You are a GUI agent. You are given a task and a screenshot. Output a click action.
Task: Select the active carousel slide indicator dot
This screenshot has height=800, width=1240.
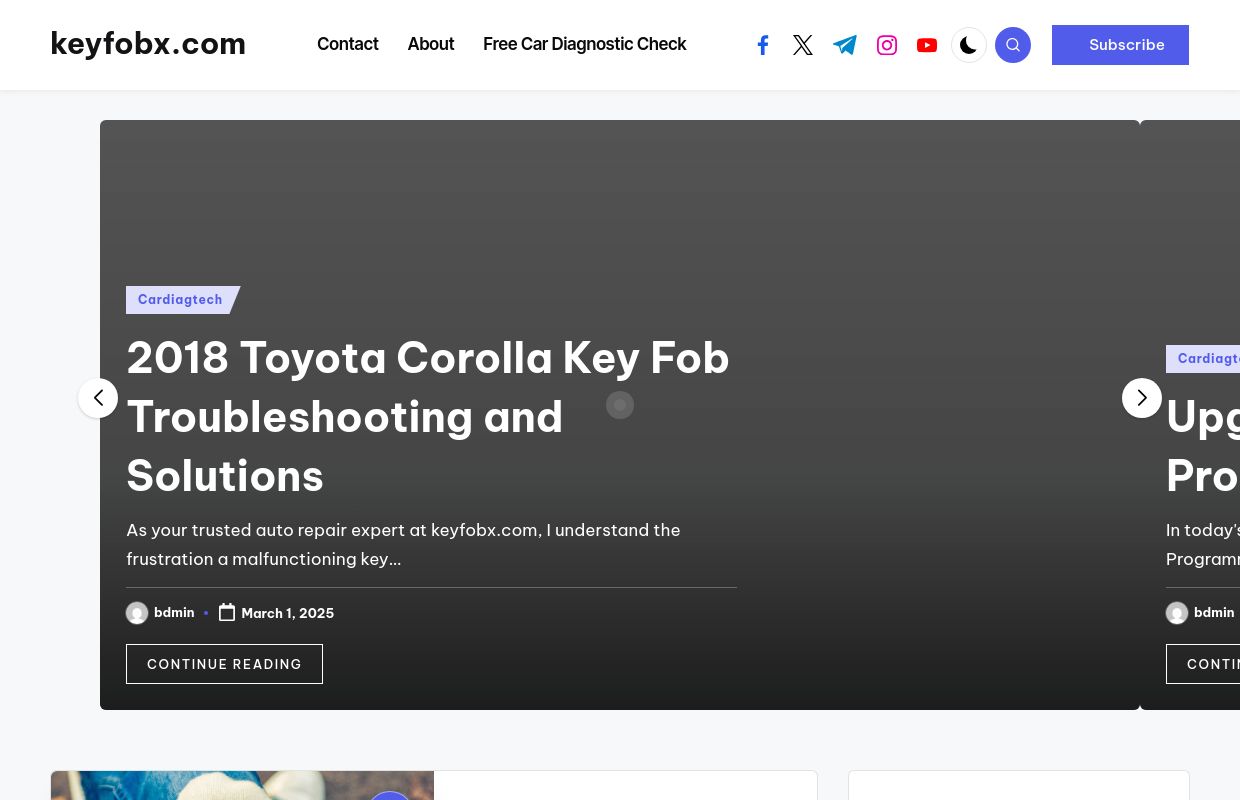620,405
